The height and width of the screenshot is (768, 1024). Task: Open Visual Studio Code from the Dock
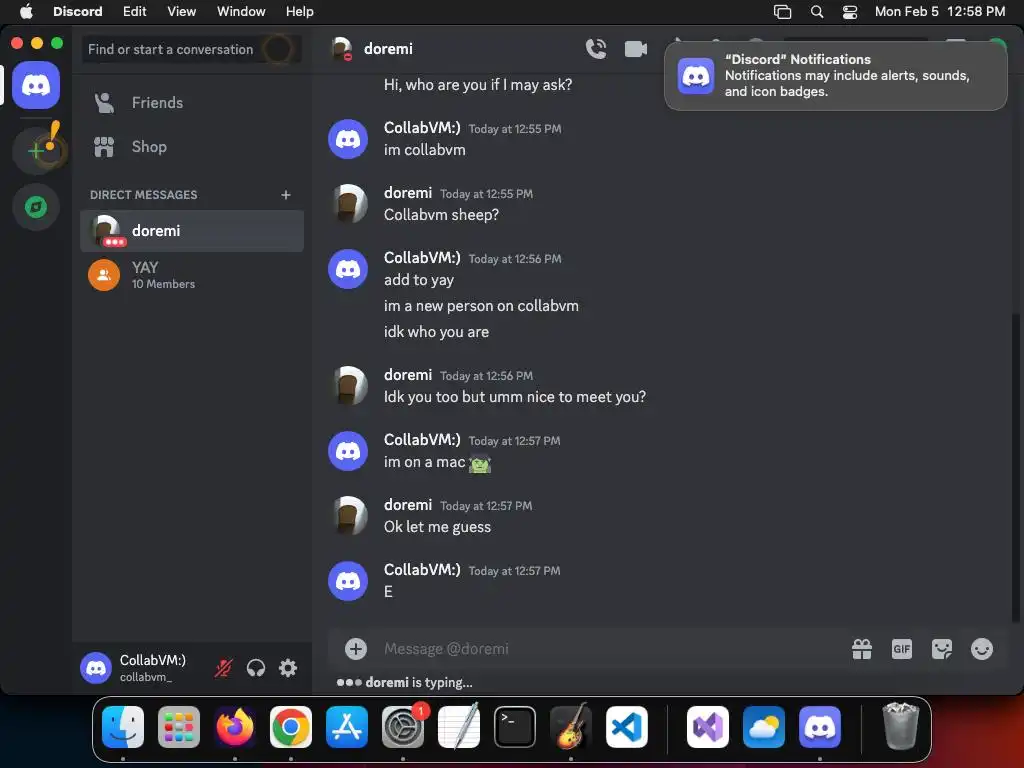coord(626,727)
